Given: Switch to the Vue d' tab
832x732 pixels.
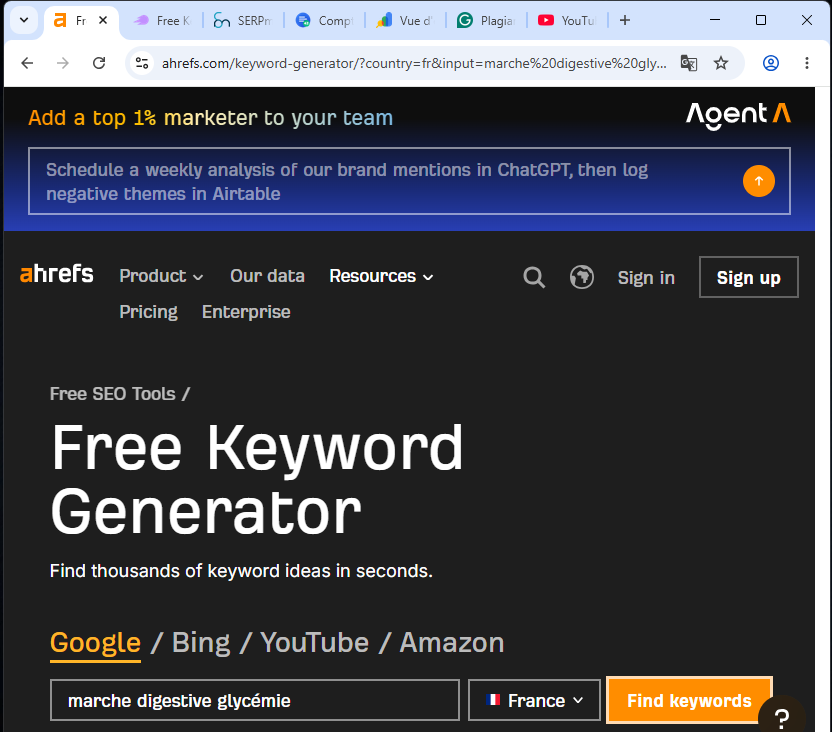Looking at the screenshot, I should 404,21.
